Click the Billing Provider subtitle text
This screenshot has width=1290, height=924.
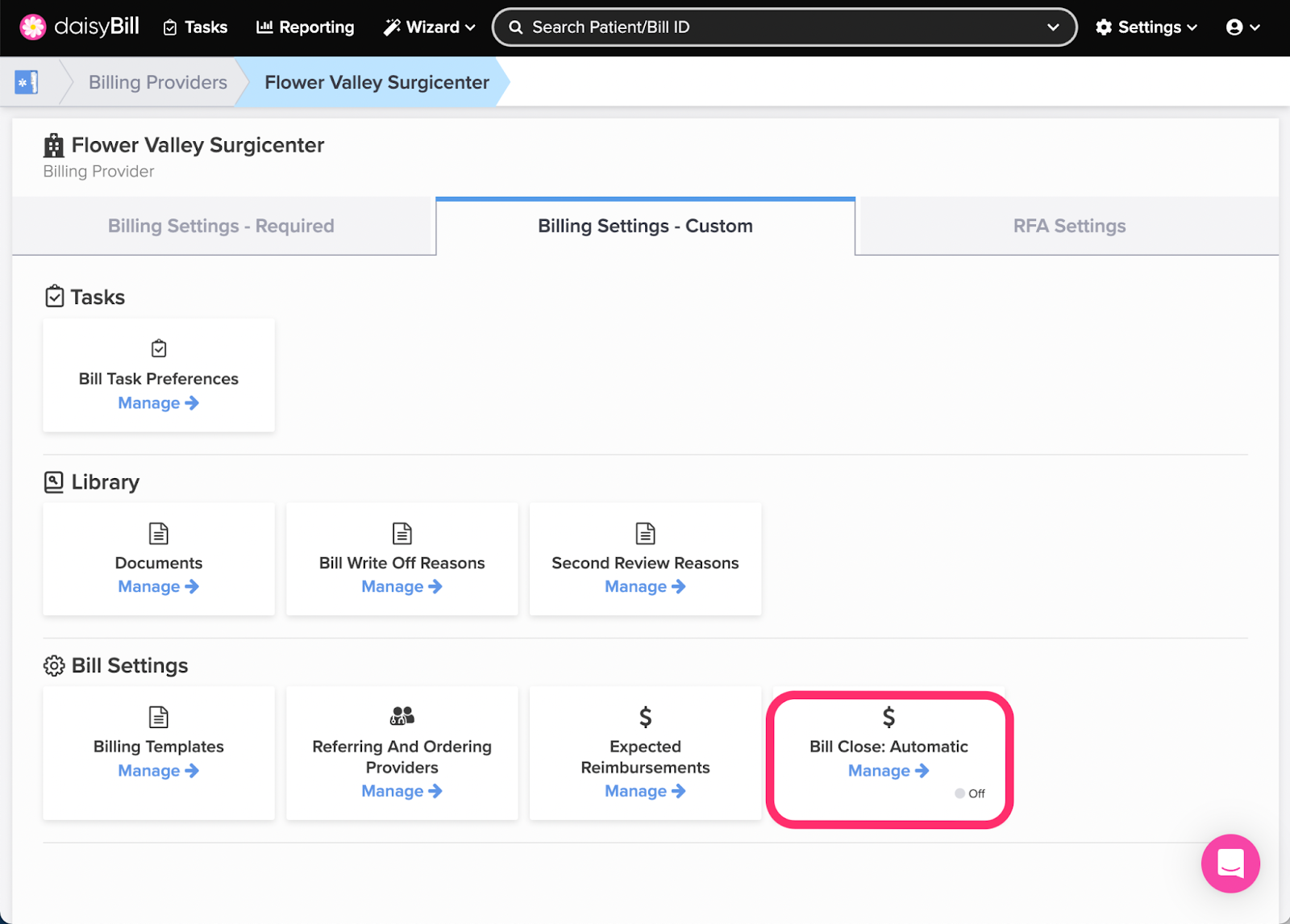tap(99, 172)
